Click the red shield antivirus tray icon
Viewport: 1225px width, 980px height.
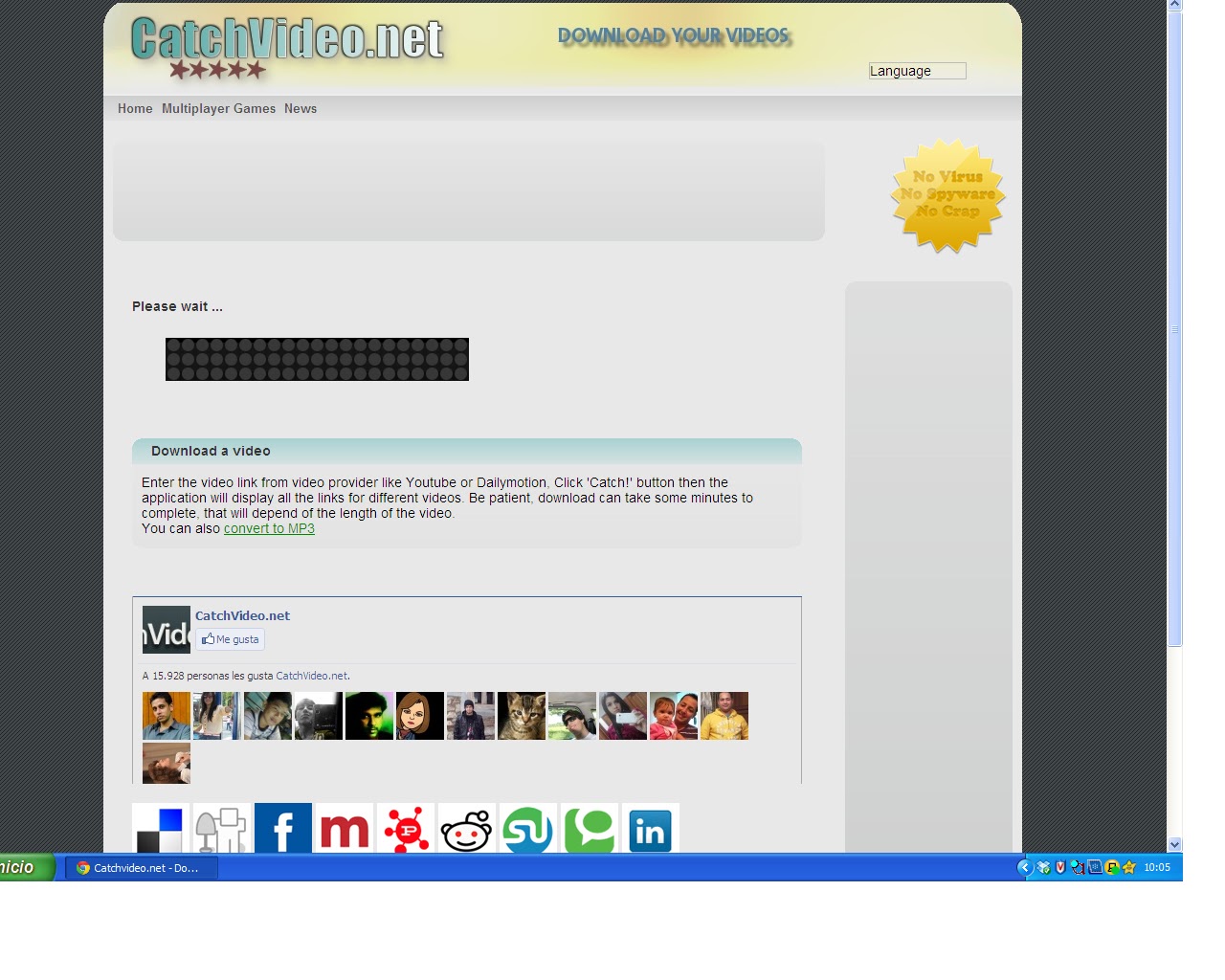1060,868
